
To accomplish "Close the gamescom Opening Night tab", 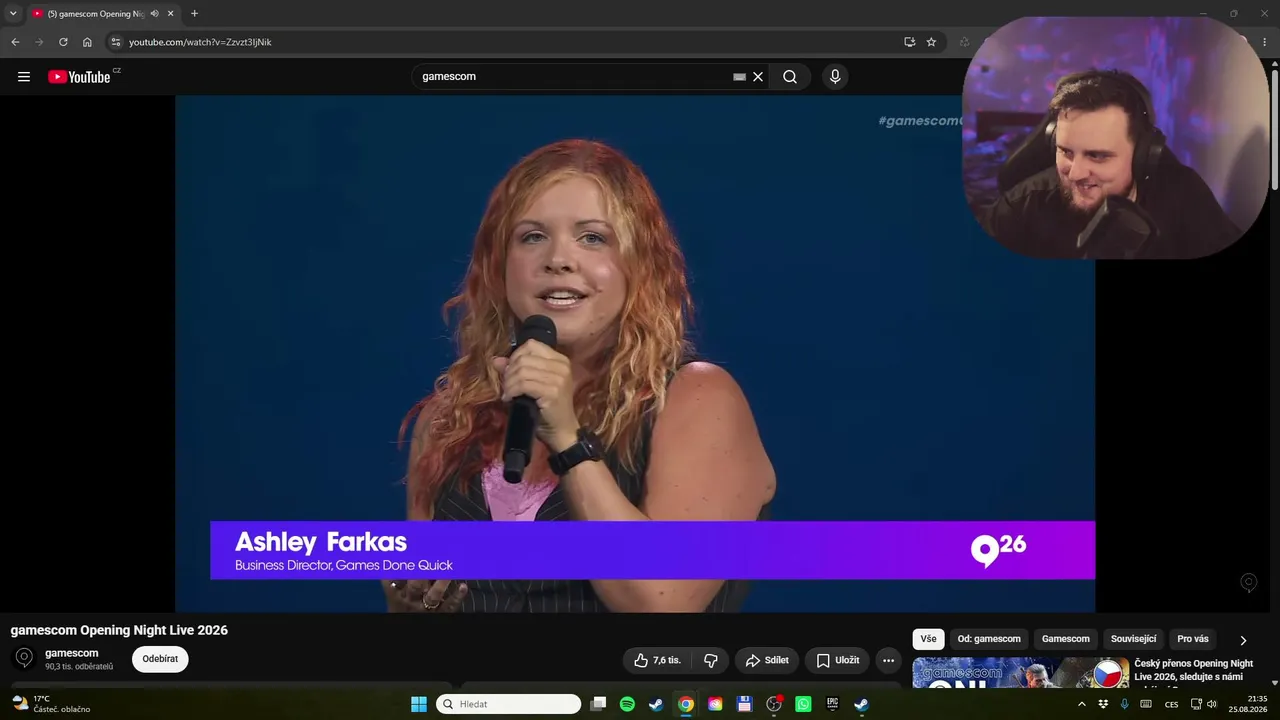I will coord(170,14).
